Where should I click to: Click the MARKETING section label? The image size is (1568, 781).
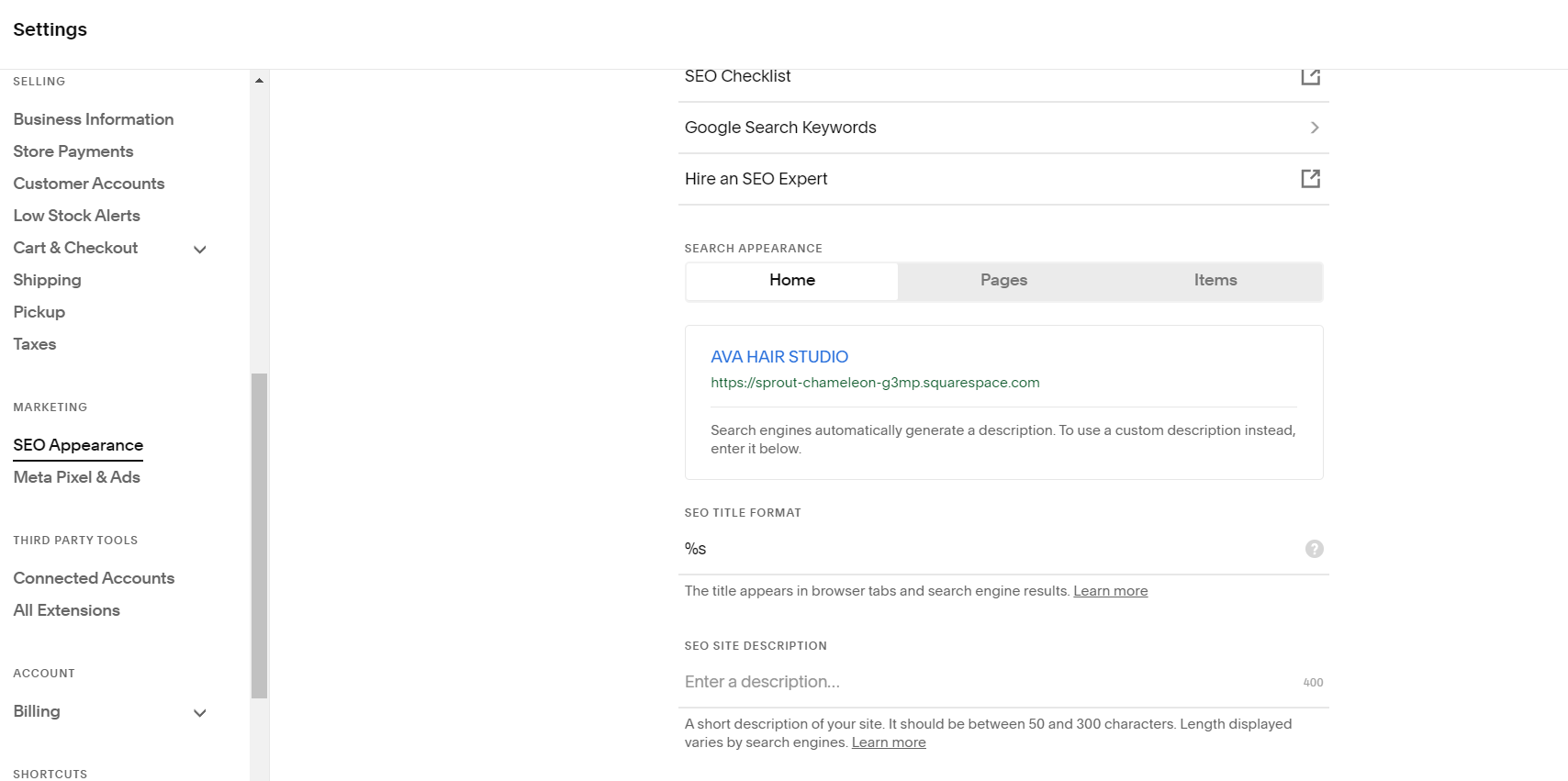coord(50,407)
